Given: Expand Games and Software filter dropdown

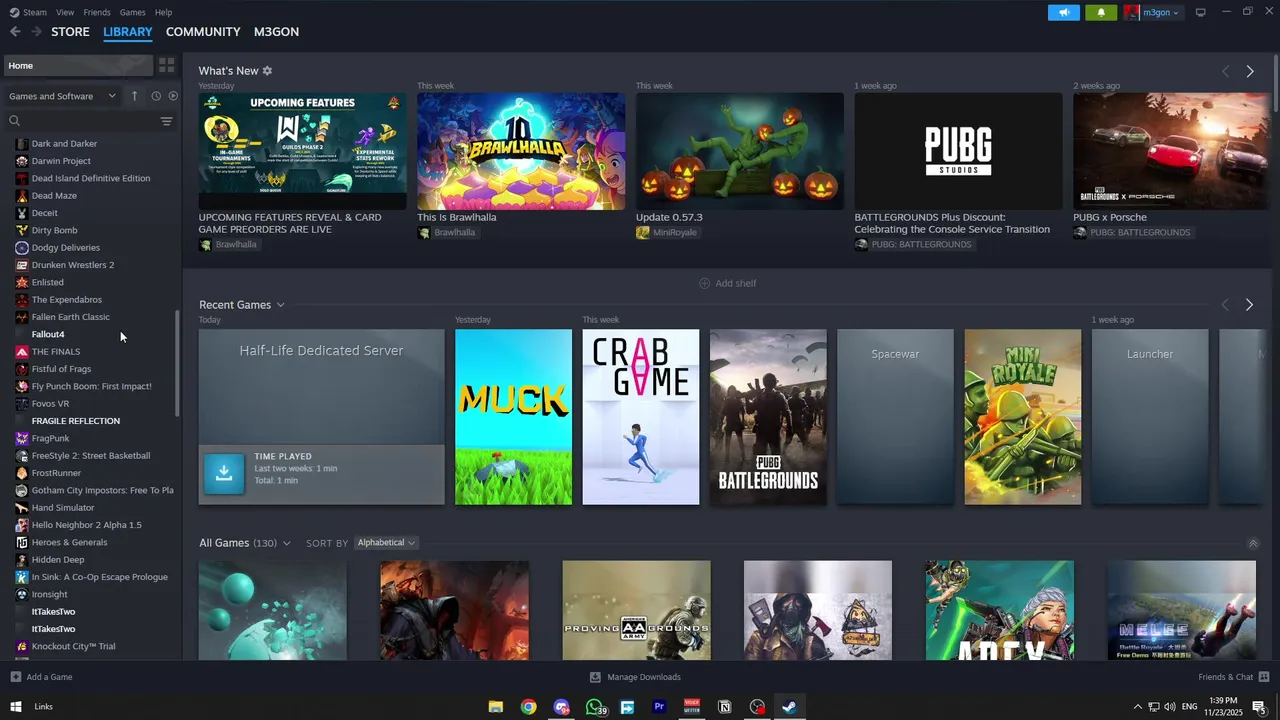Looking at the screenshot, I should point(62,96).
